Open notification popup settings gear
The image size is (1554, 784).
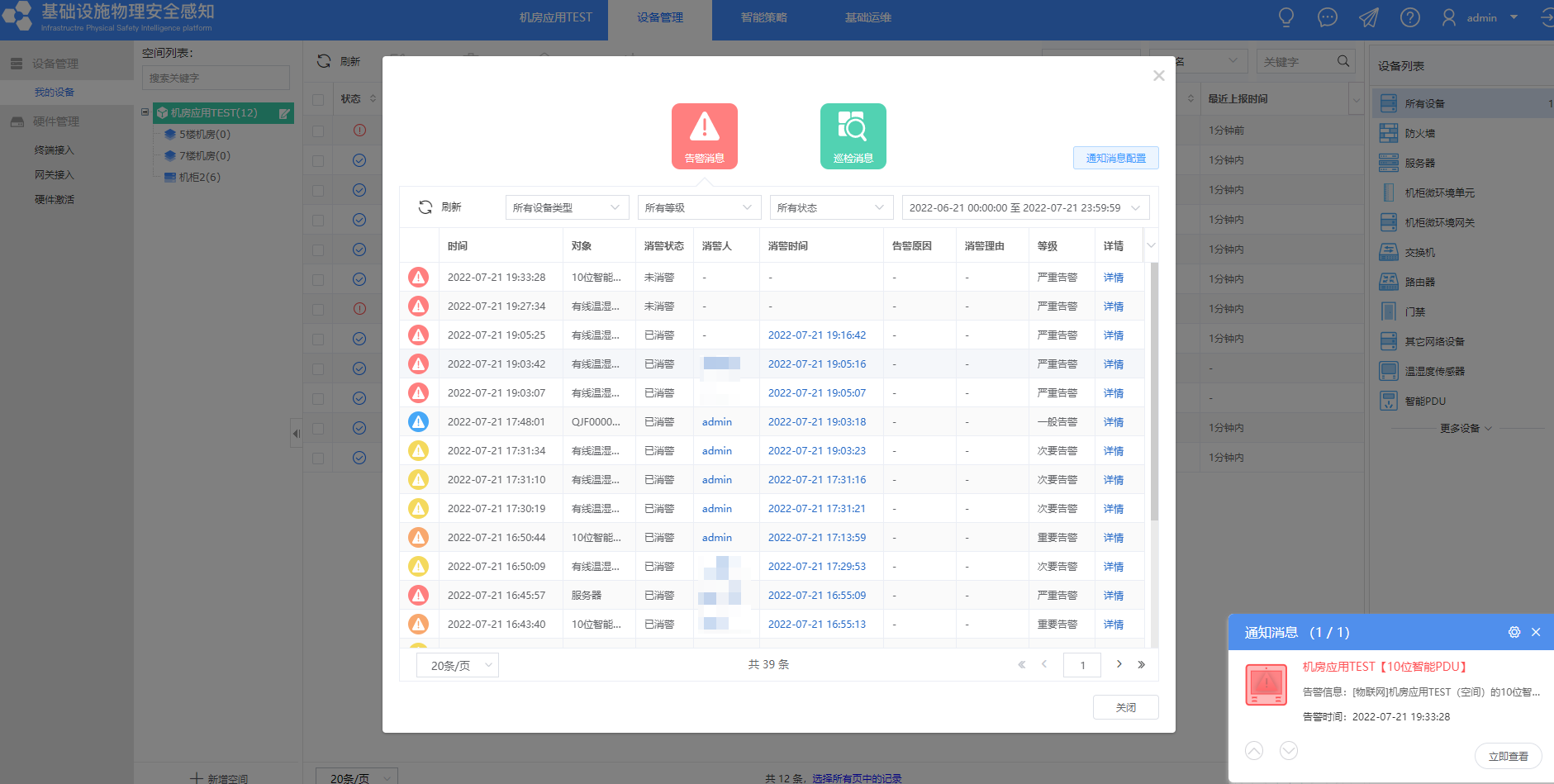1514,632
